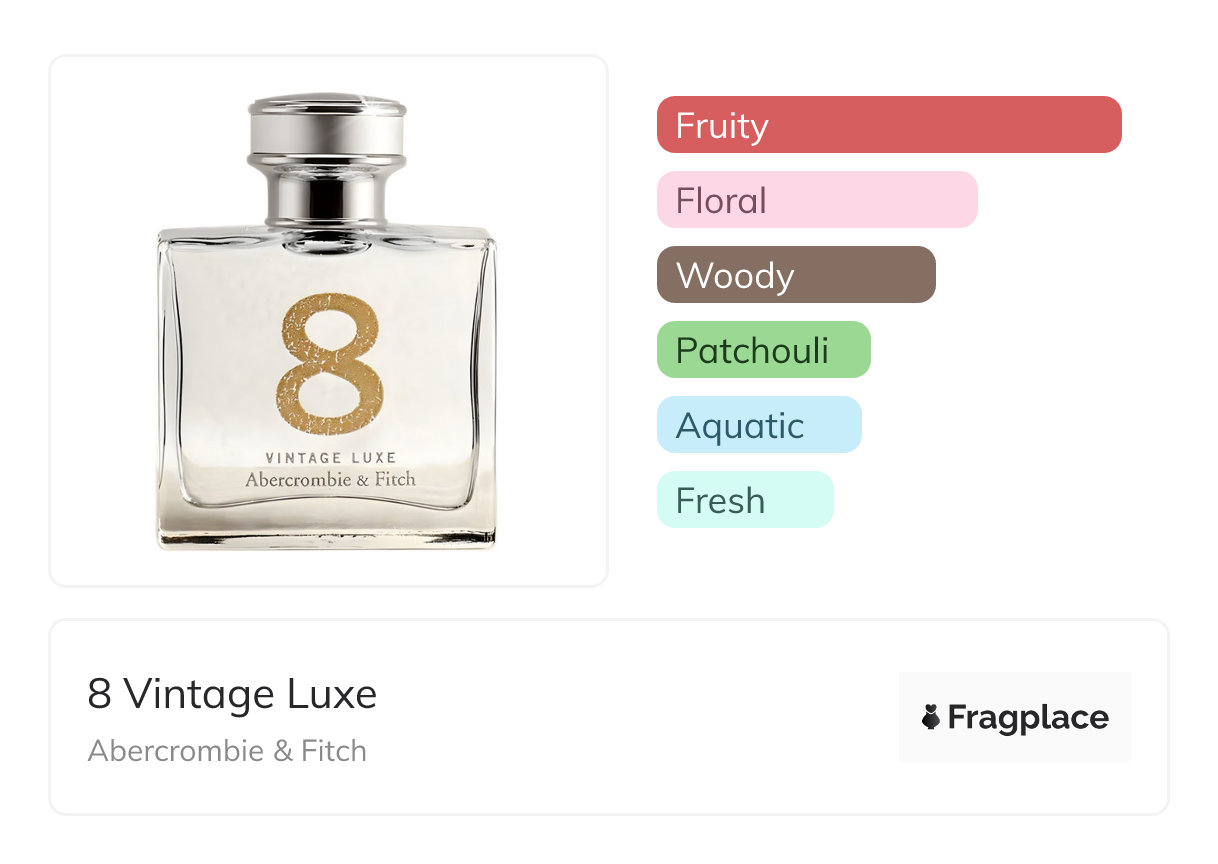Click the Patchouli accord bar
The width and height of the screenshot is (1218, 864).
(764, 350)
